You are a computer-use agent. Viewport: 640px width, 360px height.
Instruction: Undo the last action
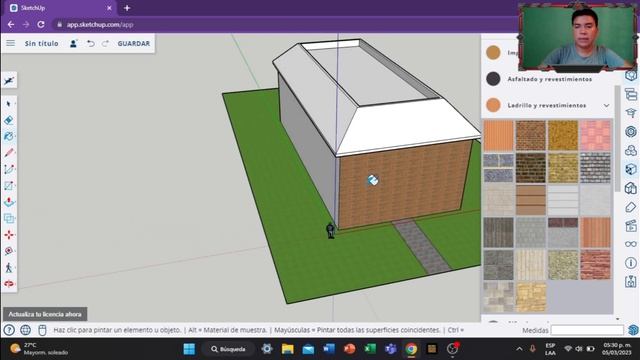click(91, 43)
